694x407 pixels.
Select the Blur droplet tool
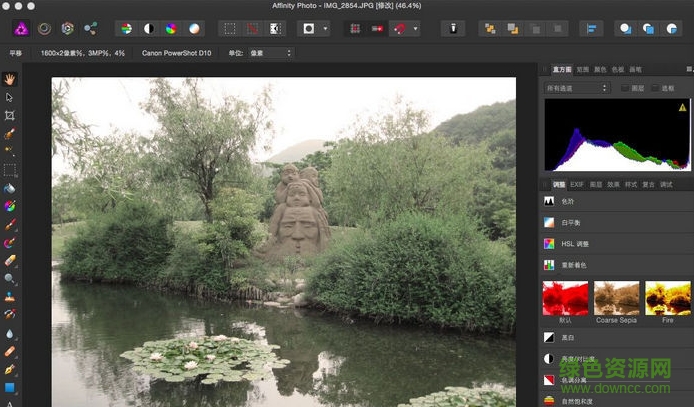(x=9, y=334)
